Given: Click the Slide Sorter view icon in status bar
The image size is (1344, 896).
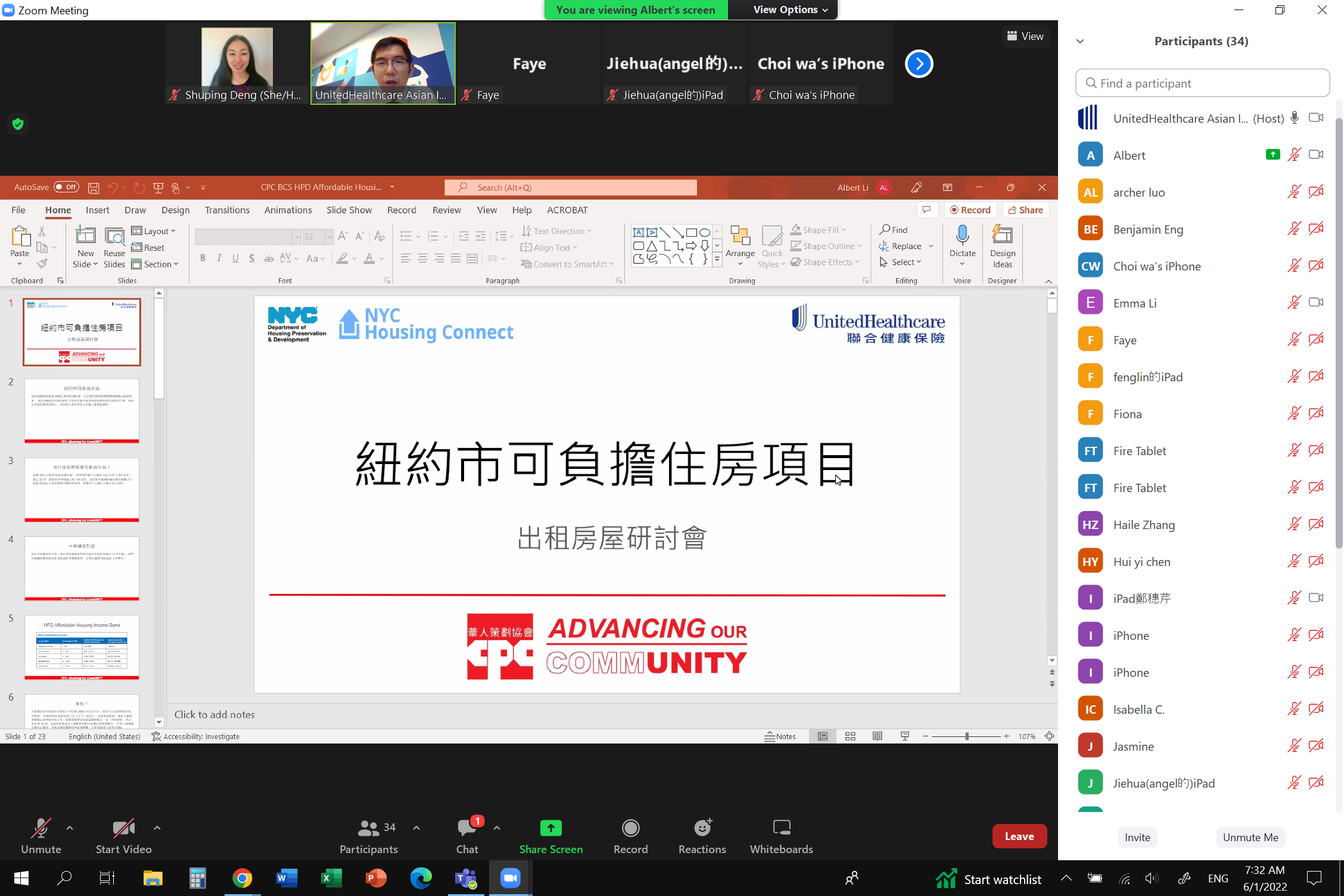Looking at the screenshot, I should [850, 736].
